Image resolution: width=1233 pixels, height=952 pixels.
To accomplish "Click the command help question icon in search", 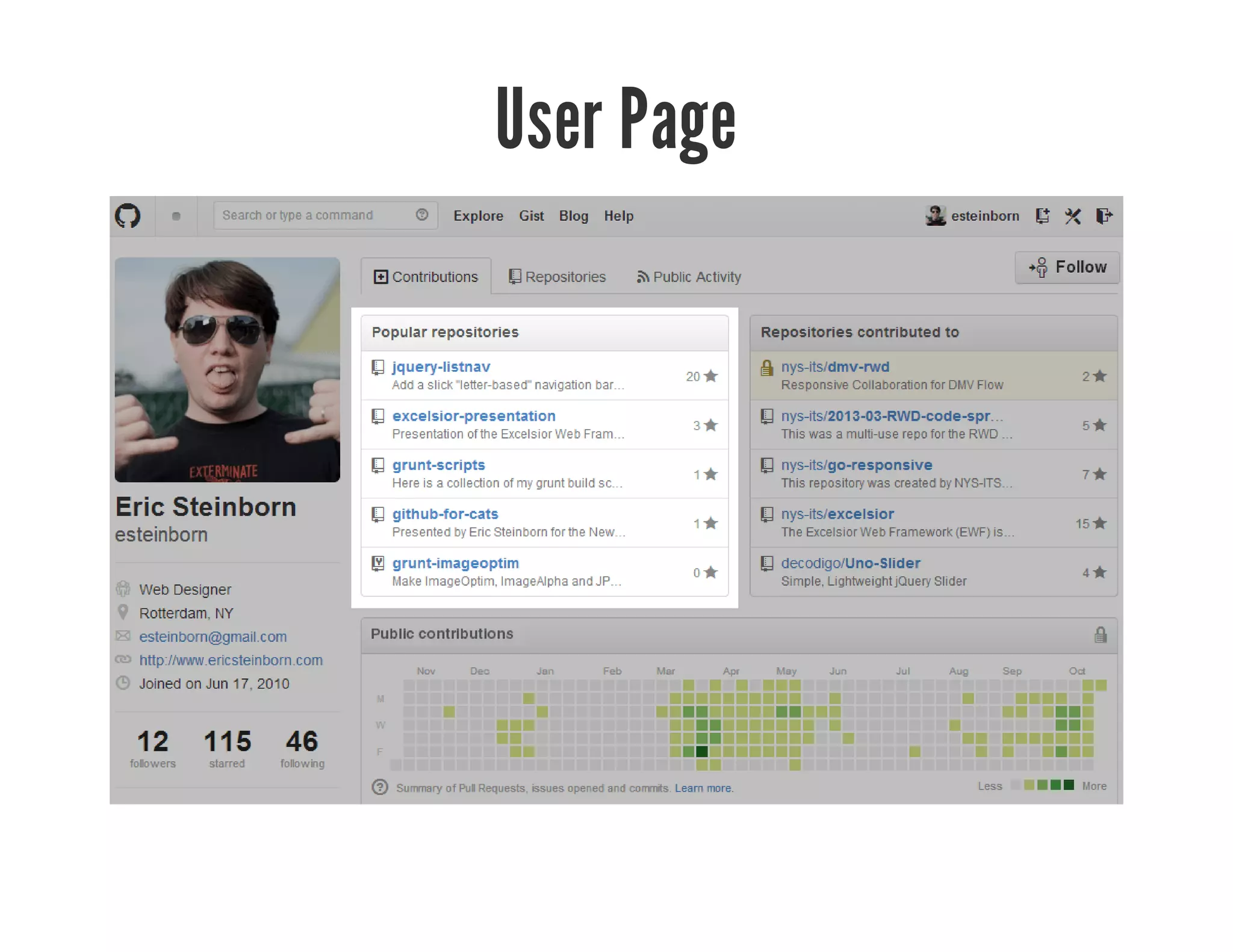I will coord(422,215).
